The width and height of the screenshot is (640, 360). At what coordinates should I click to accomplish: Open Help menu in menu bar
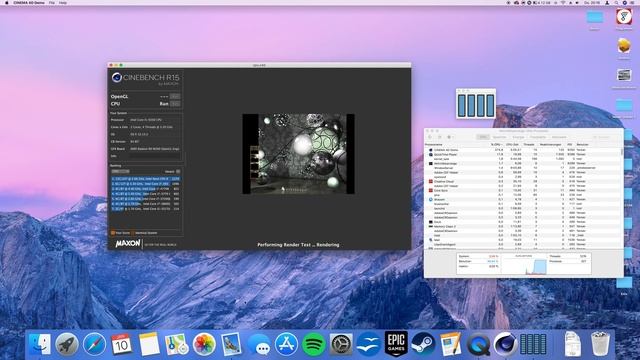[62, 2]
